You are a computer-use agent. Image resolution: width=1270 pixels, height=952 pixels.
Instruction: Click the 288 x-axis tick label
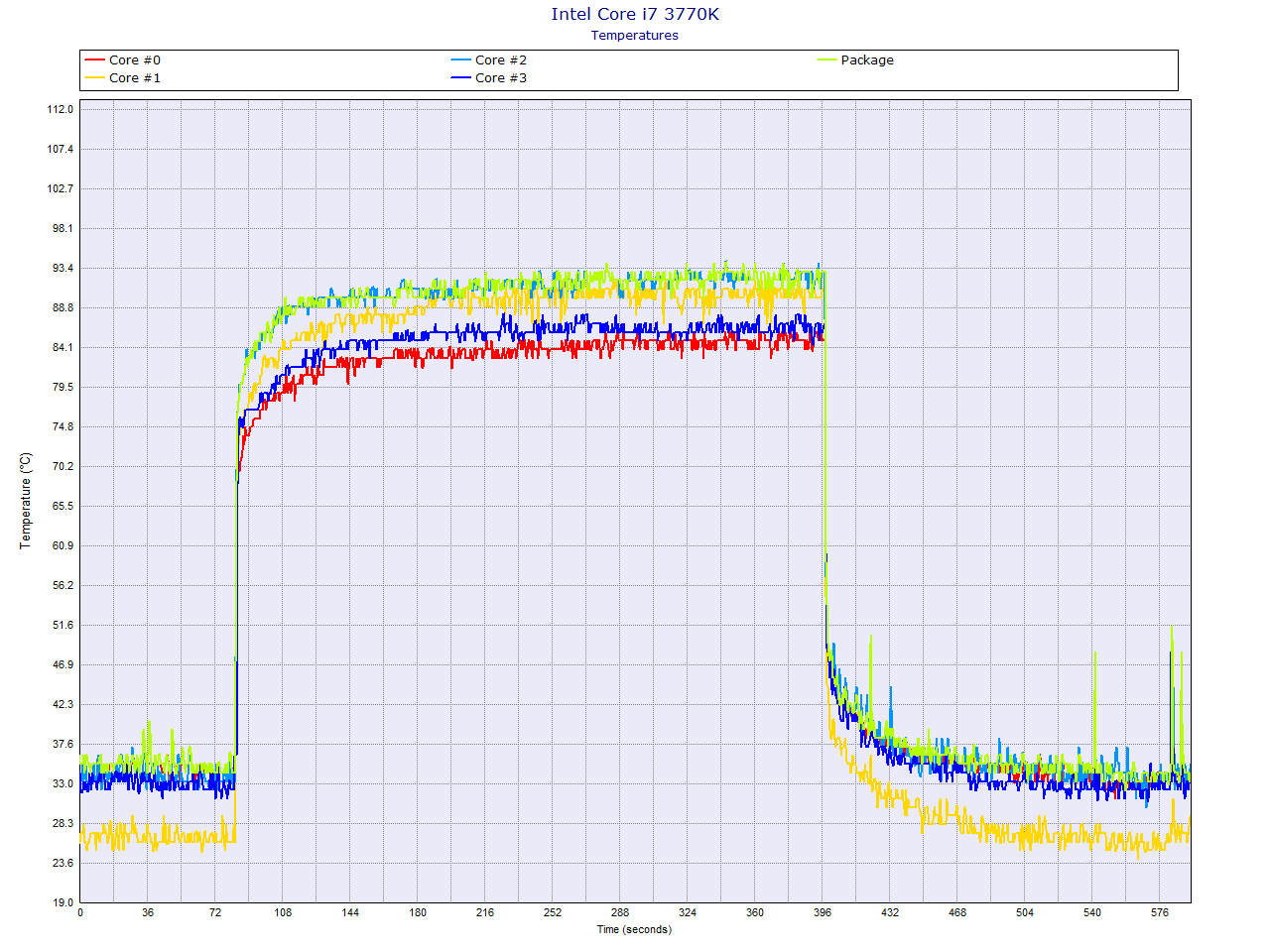(620, 913)
